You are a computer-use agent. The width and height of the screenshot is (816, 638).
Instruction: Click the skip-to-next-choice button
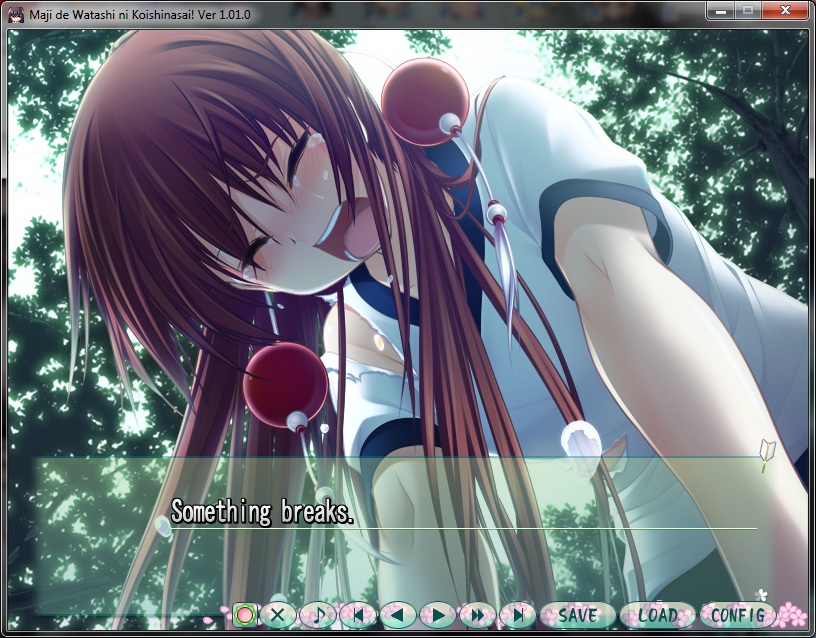tap(518, 616)
